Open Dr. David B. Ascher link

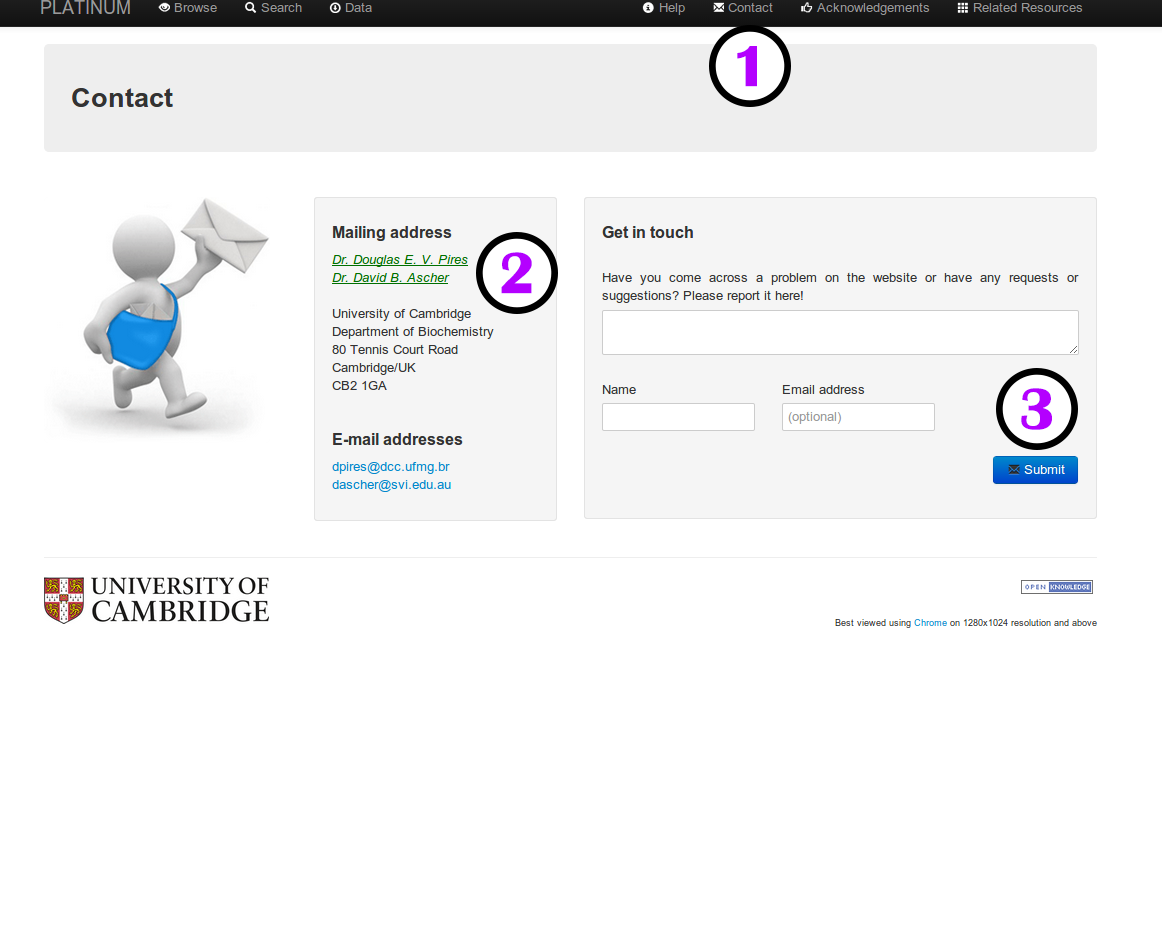click(390, 278)
